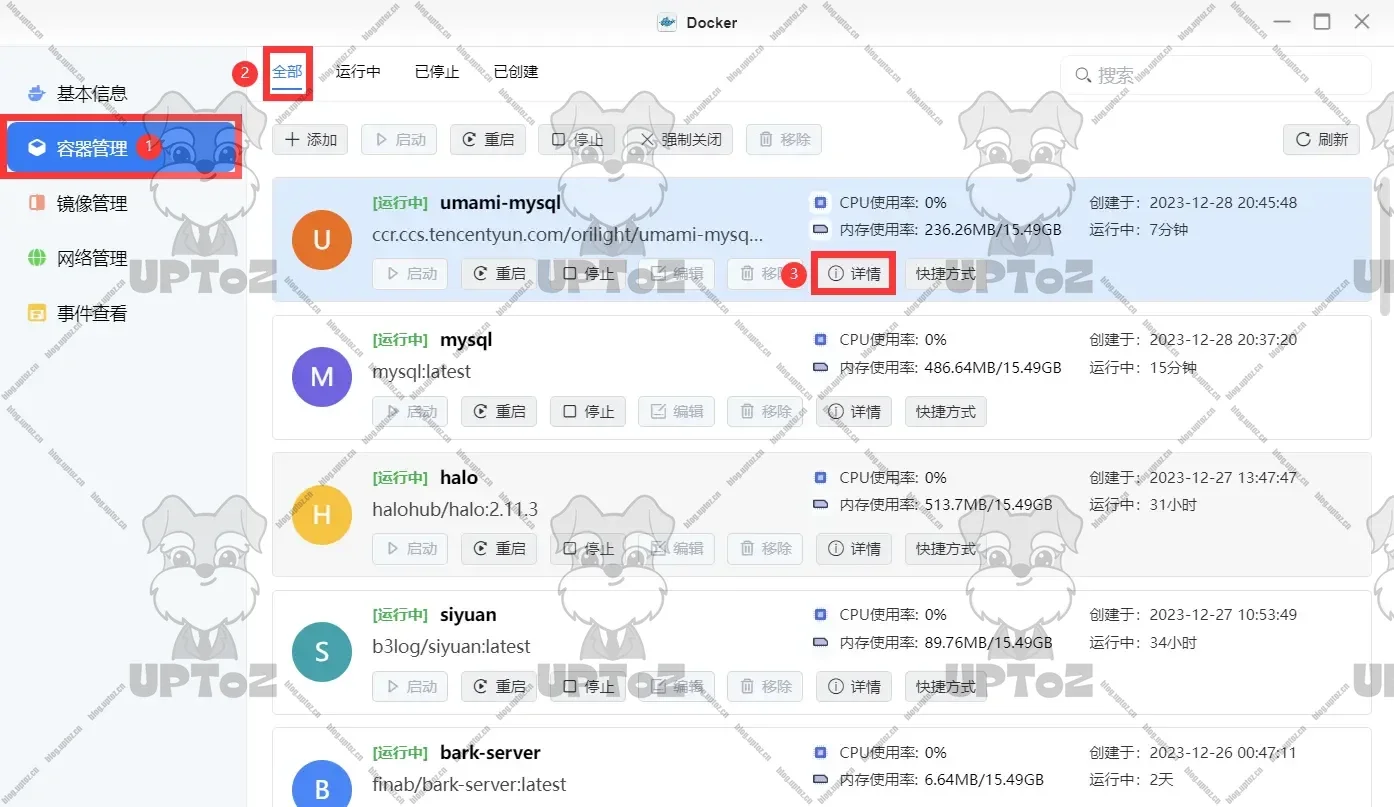The height and width of the screenshot is (807, 1394).
Task: Switch to the 运行中 tab
Action: (358, 72)
